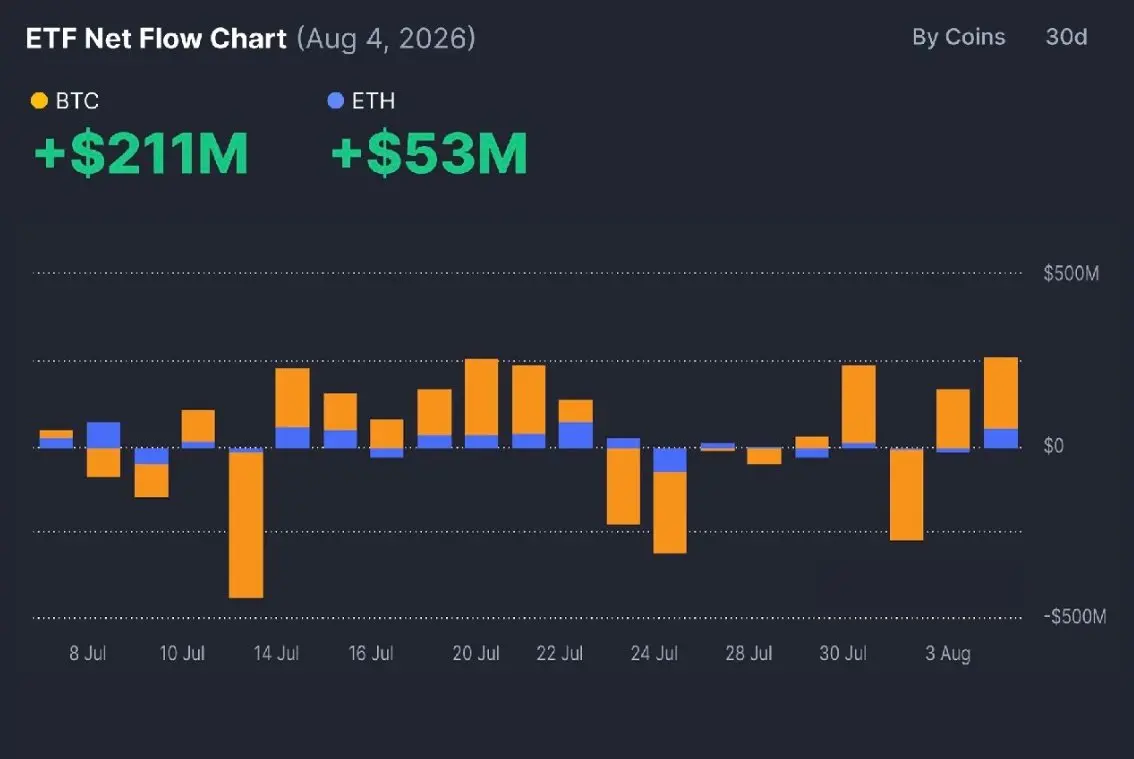
Task: Change the 30d time range
Action: 1066,37
